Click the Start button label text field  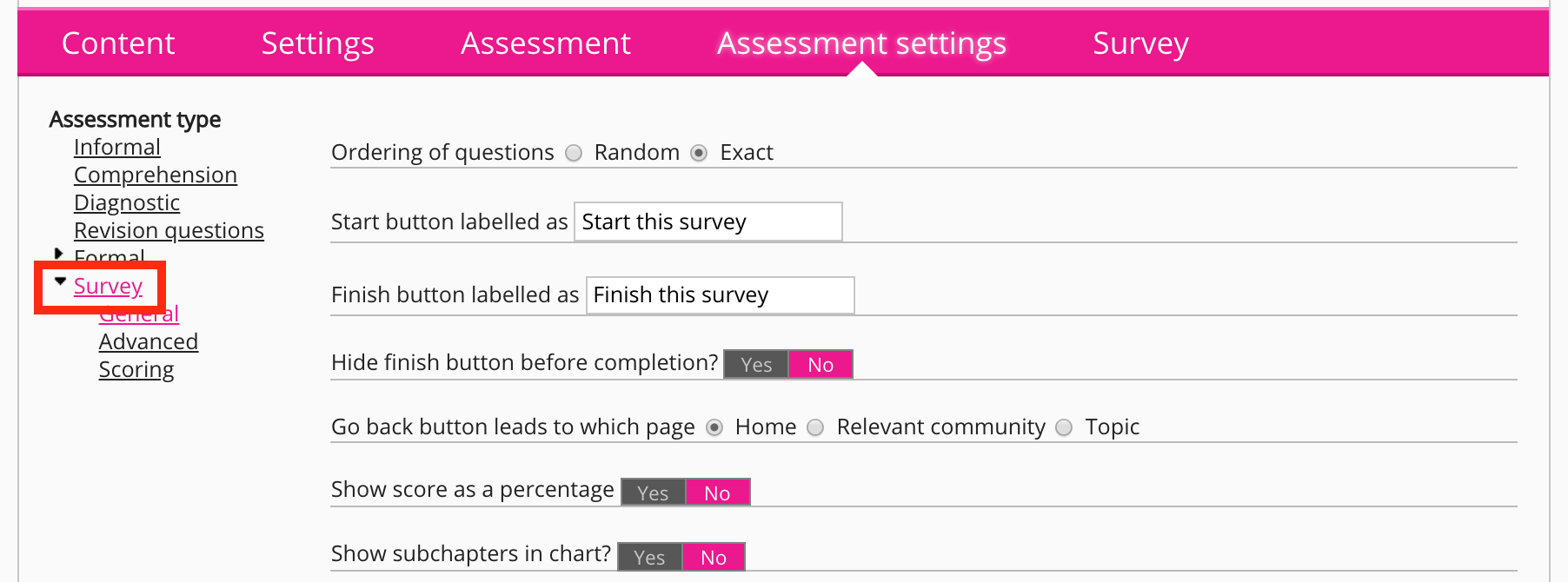click(708, 222)
